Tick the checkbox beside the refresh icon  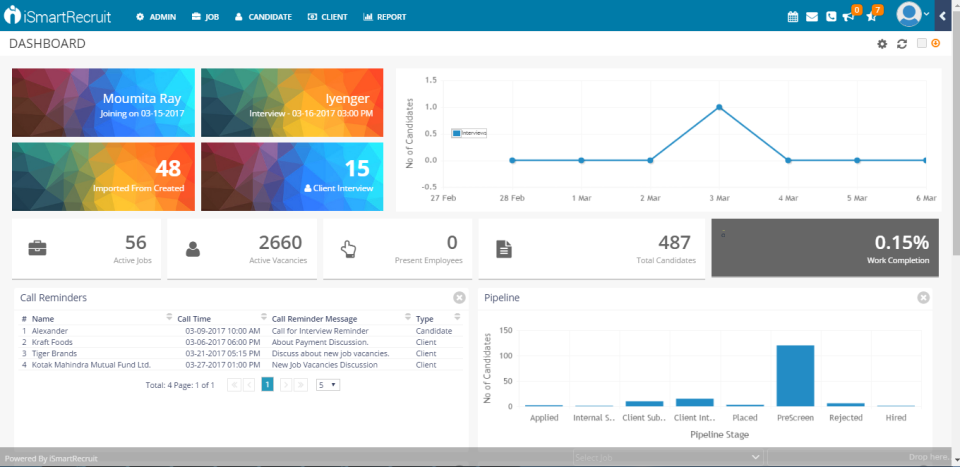921,44
